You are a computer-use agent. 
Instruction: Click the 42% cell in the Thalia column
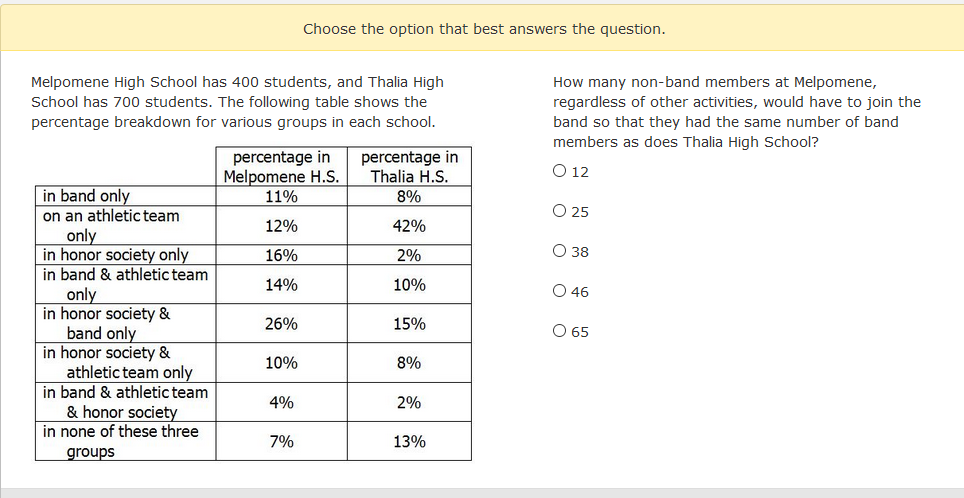409,226
